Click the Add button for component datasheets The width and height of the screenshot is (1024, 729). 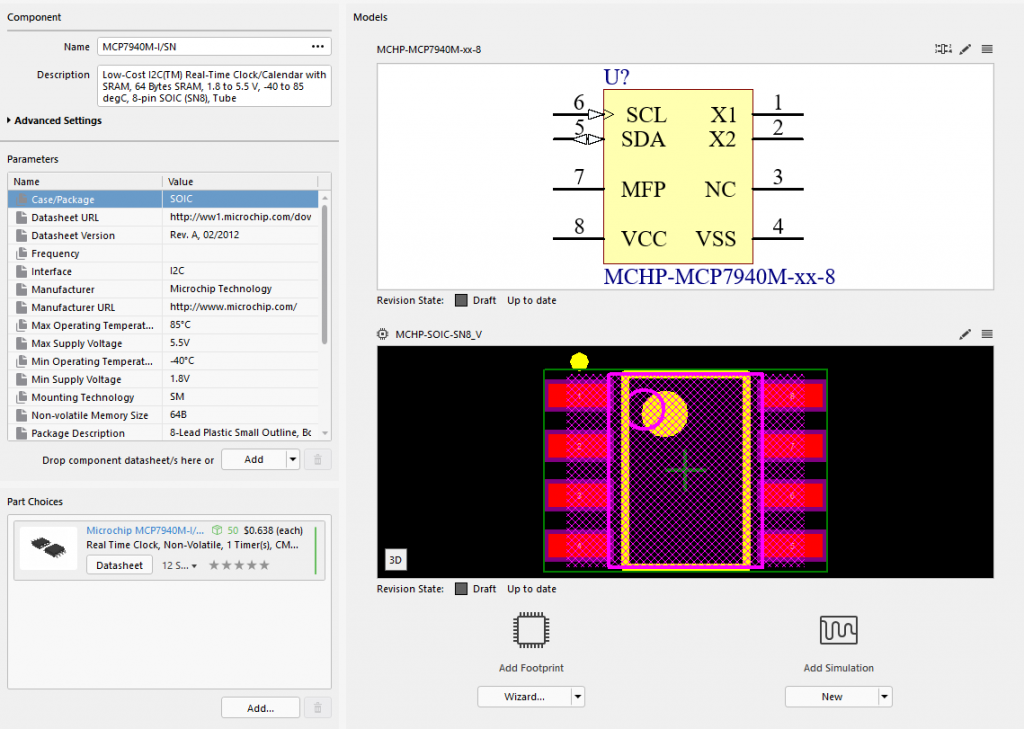[254, 460]
